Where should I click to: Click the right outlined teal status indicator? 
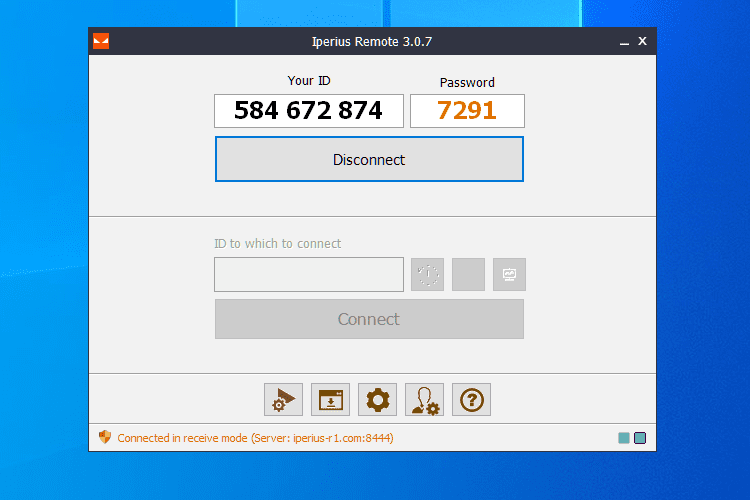640,438
